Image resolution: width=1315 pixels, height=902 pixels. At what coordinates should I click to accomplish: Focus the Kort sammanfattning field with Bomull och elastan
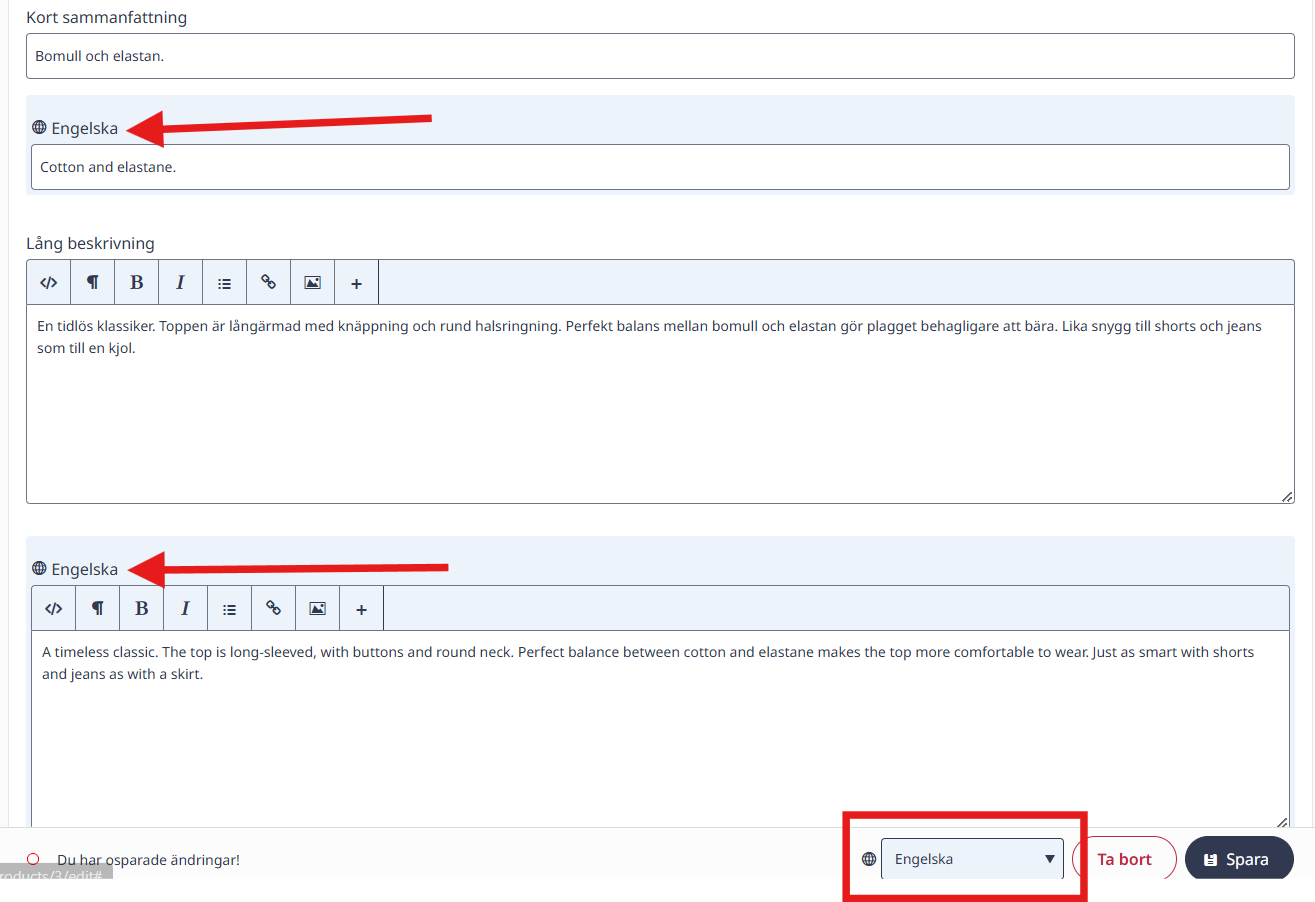(x=660, y=56)
